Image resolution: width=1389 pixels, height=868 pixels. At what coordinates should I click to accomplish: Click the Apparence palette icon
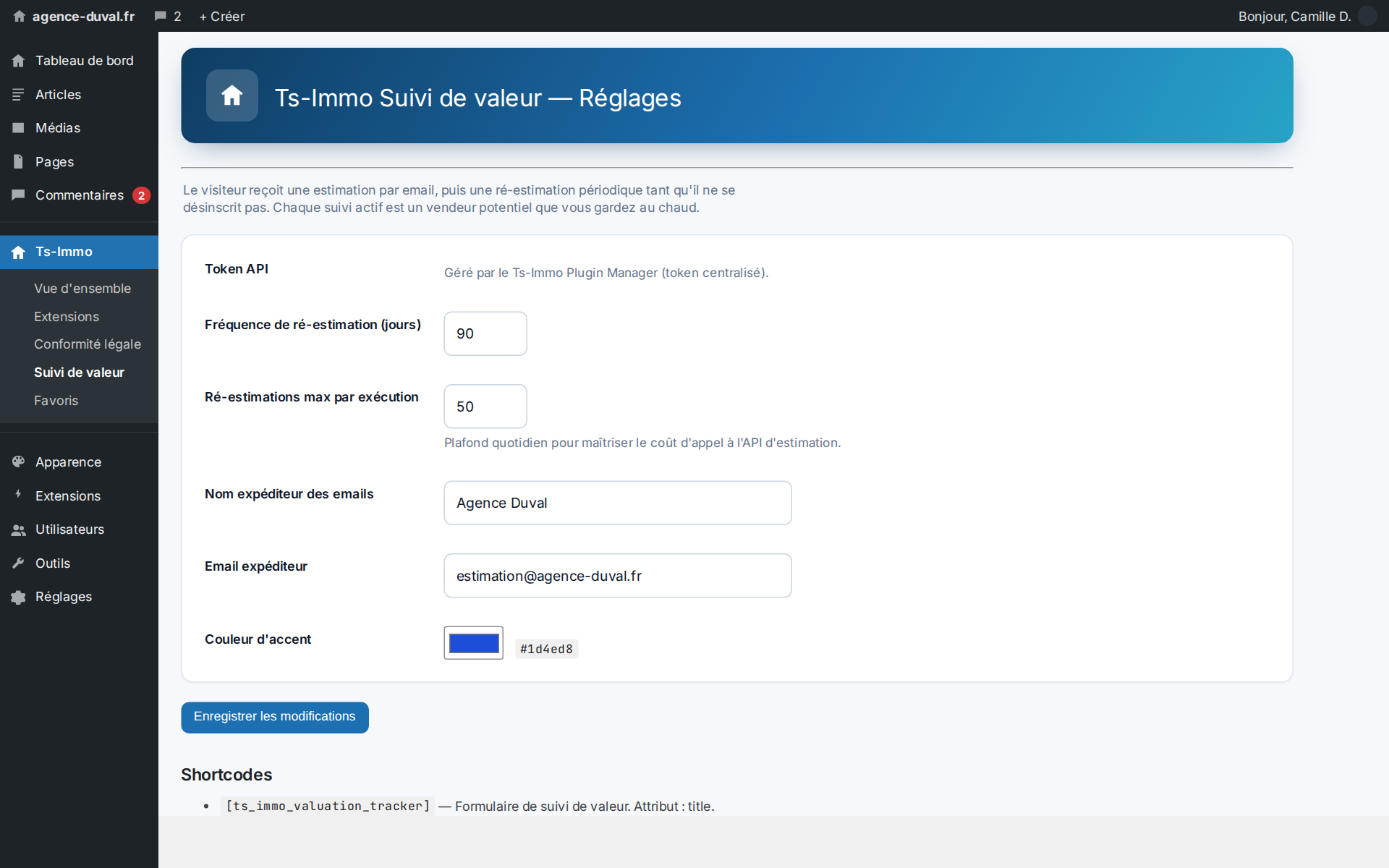point(18,461)
